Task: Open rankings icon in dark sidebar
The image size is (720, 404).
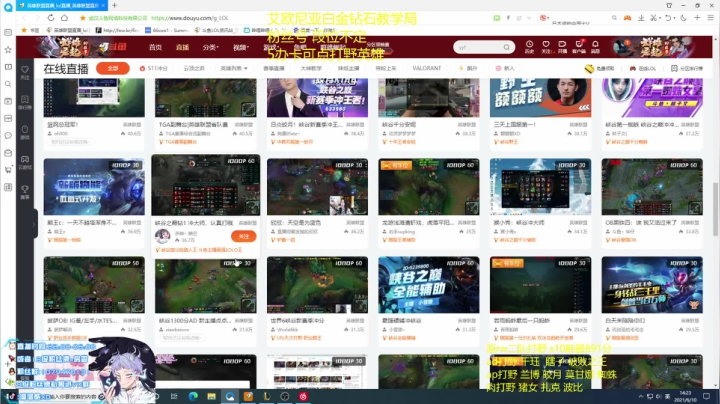Action: (x=25, y=101)
